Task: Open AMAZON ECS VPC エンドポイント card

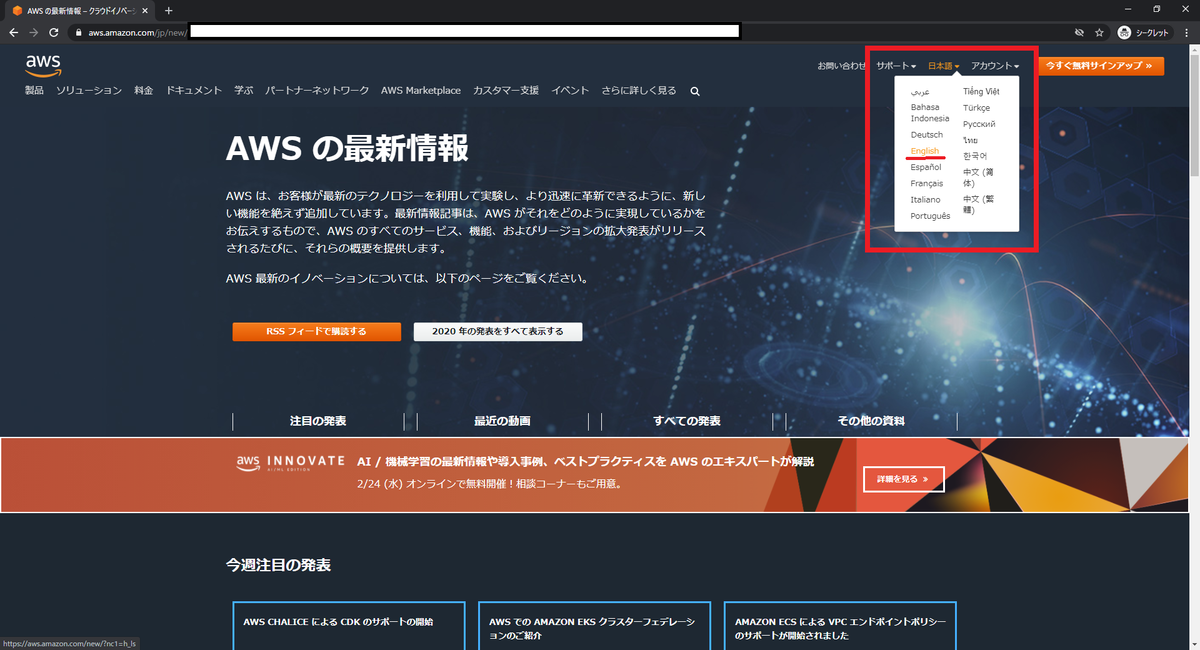Action: tap(839, 625)
